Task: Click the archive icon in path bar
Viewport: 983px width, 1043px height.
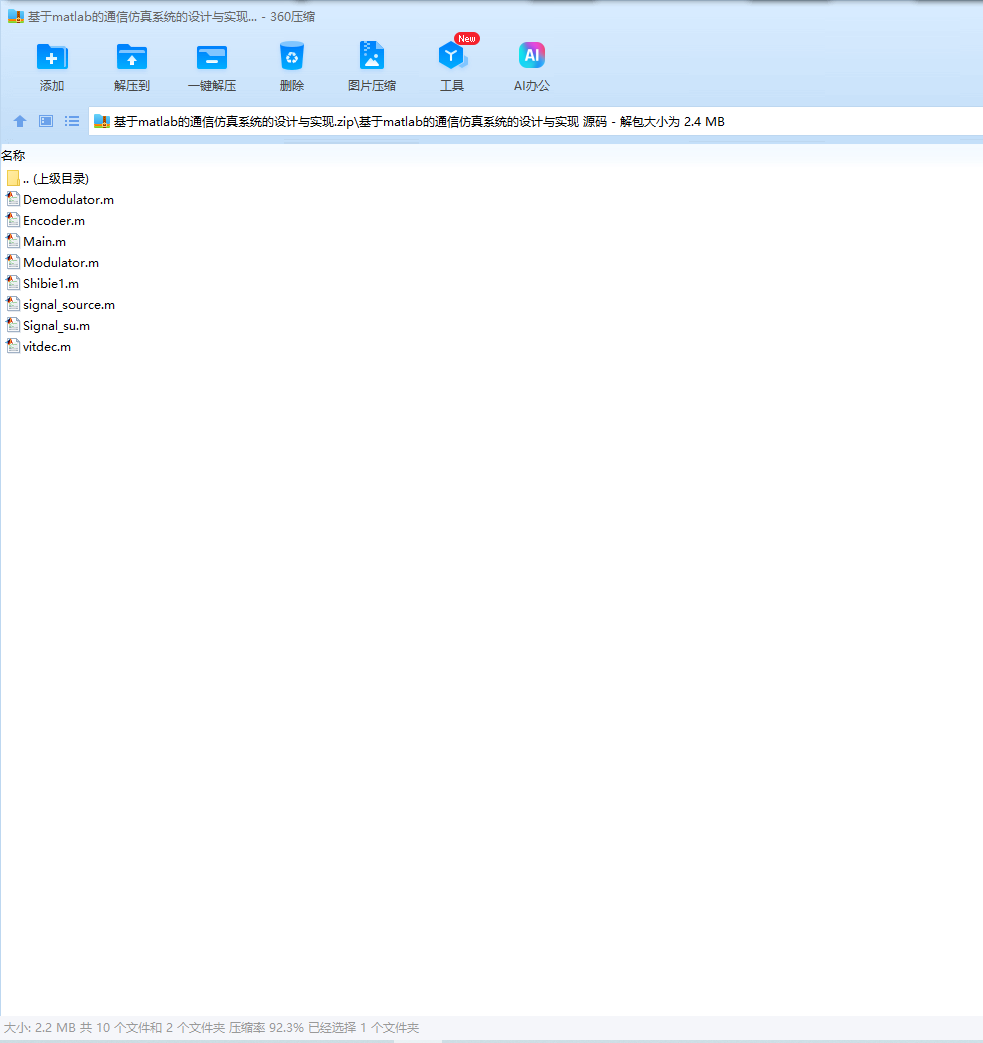Action: pos(102,121)
